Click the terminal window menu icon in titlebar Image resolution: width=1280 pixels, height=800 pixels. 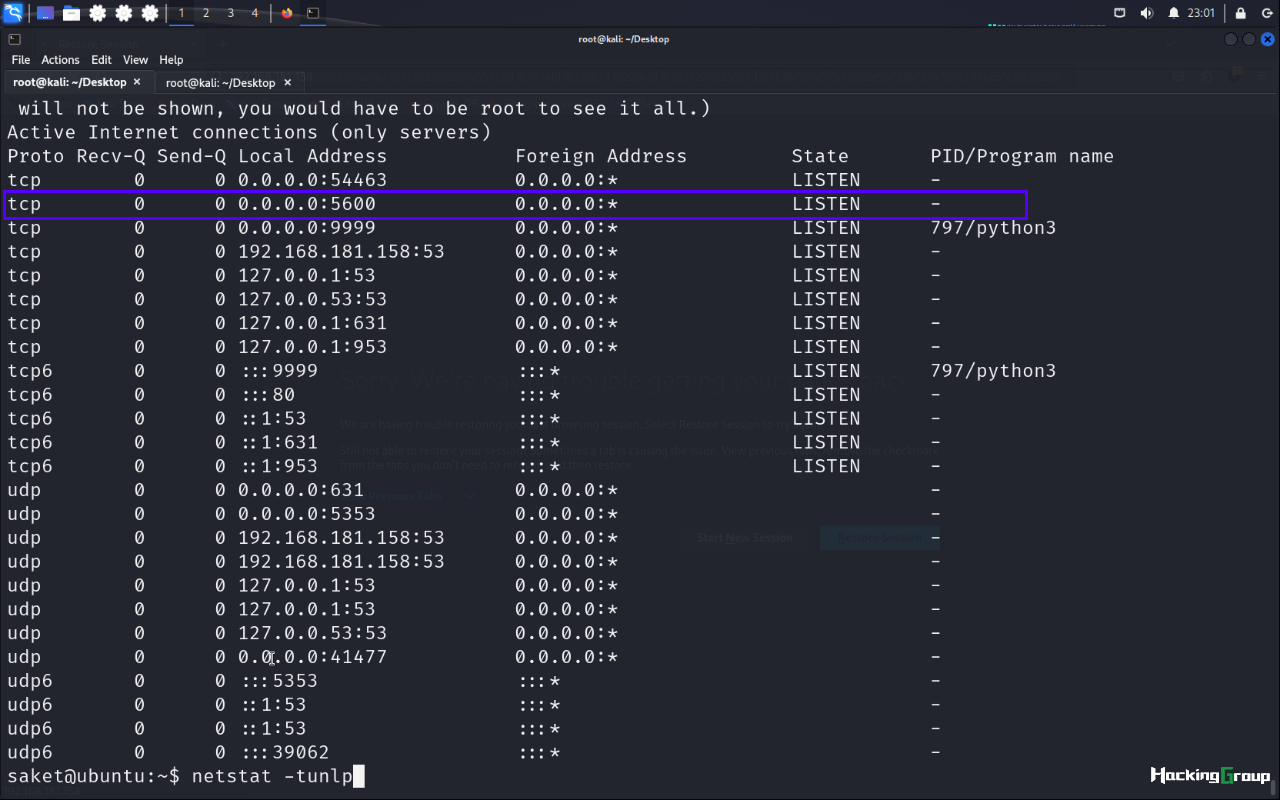[x=13, y=39]
